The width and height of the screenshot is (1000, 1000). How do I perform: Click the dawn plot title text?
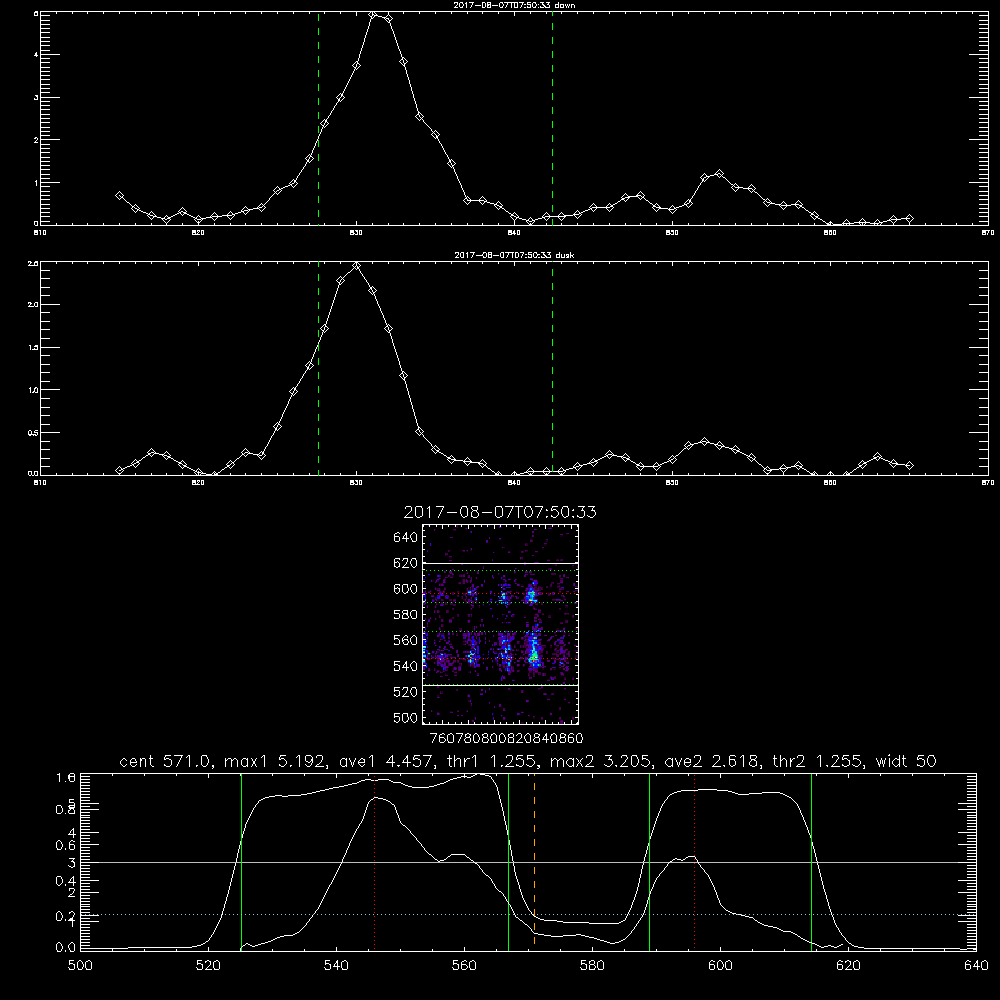[515, 5]
